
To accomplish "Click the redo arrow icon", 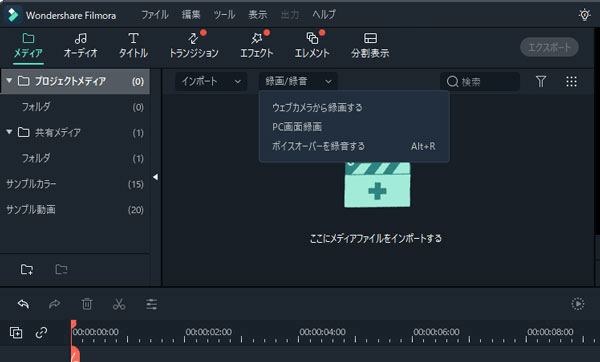I will coord(55,304).
